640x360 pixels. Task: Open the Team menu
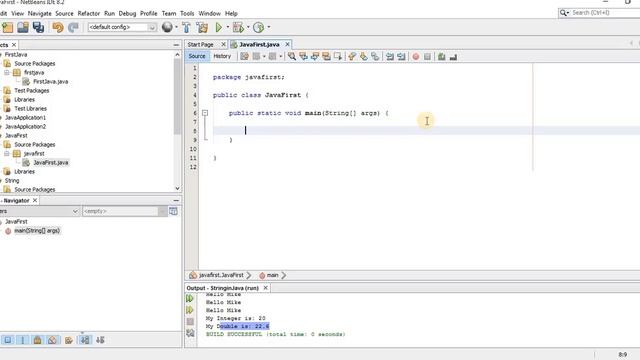169,13
